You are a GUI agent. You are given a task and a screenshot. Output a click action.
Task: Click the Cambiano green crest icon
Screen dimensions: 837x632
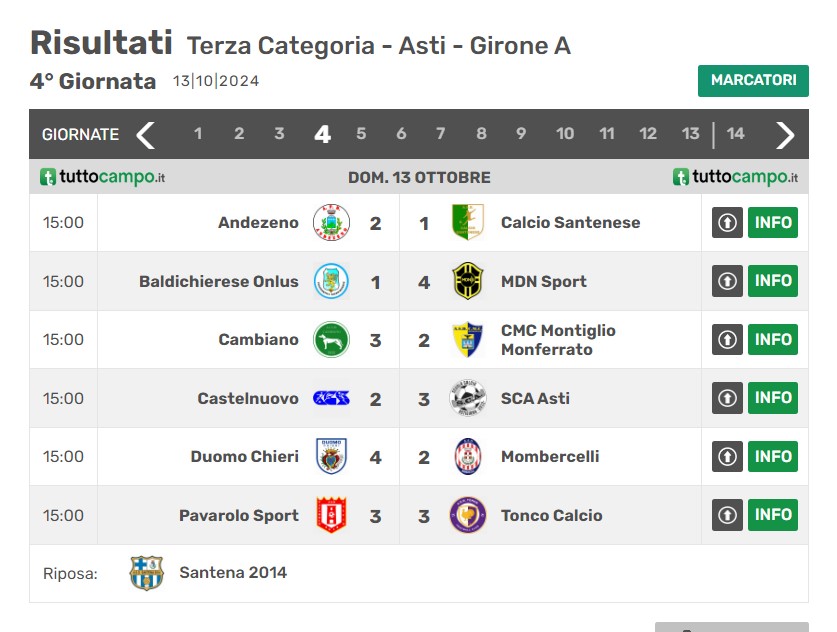point(331,339)
